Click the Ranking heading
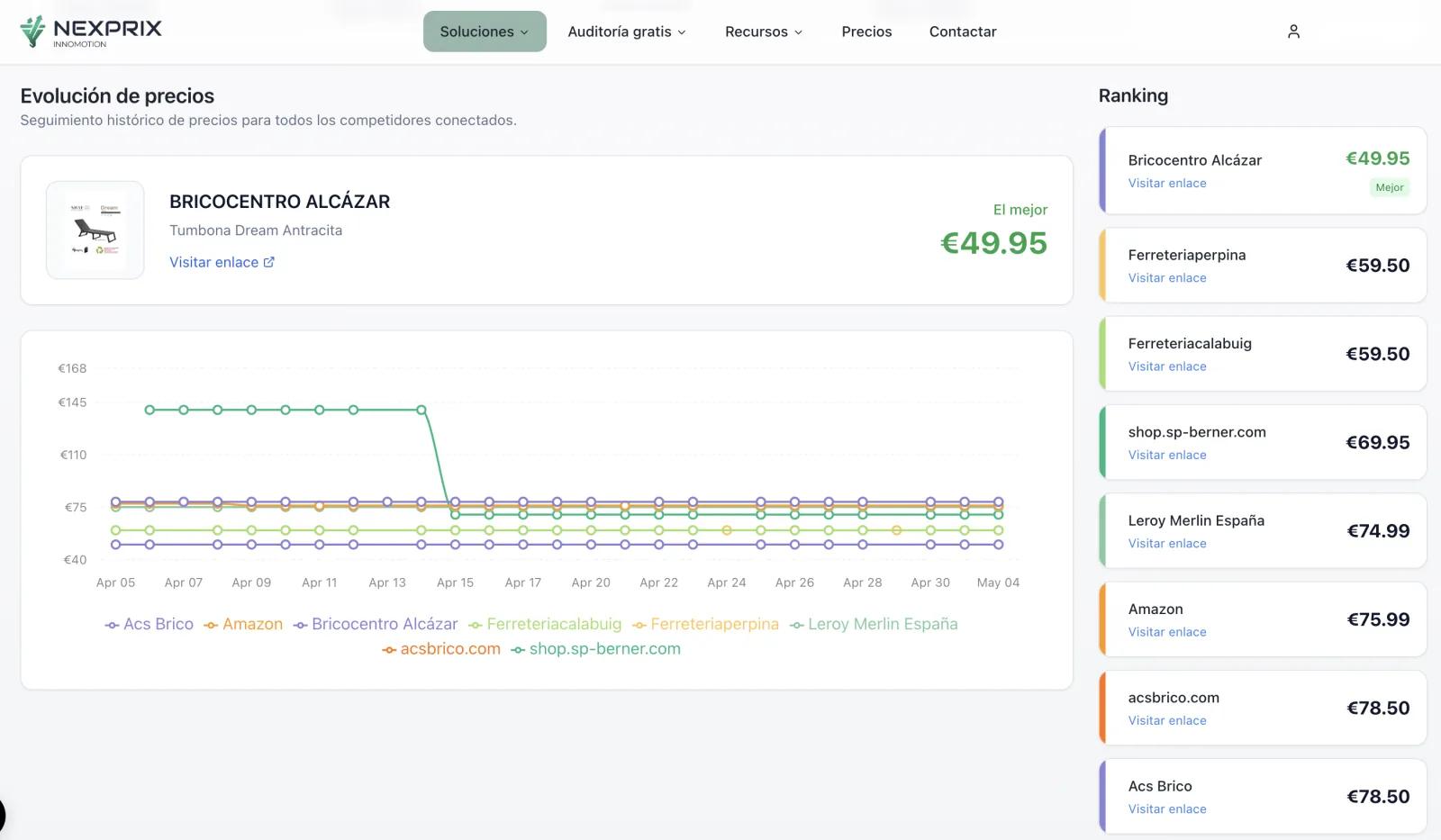The width and height of the screenshot is (1441, 840). click(1133, 95)
